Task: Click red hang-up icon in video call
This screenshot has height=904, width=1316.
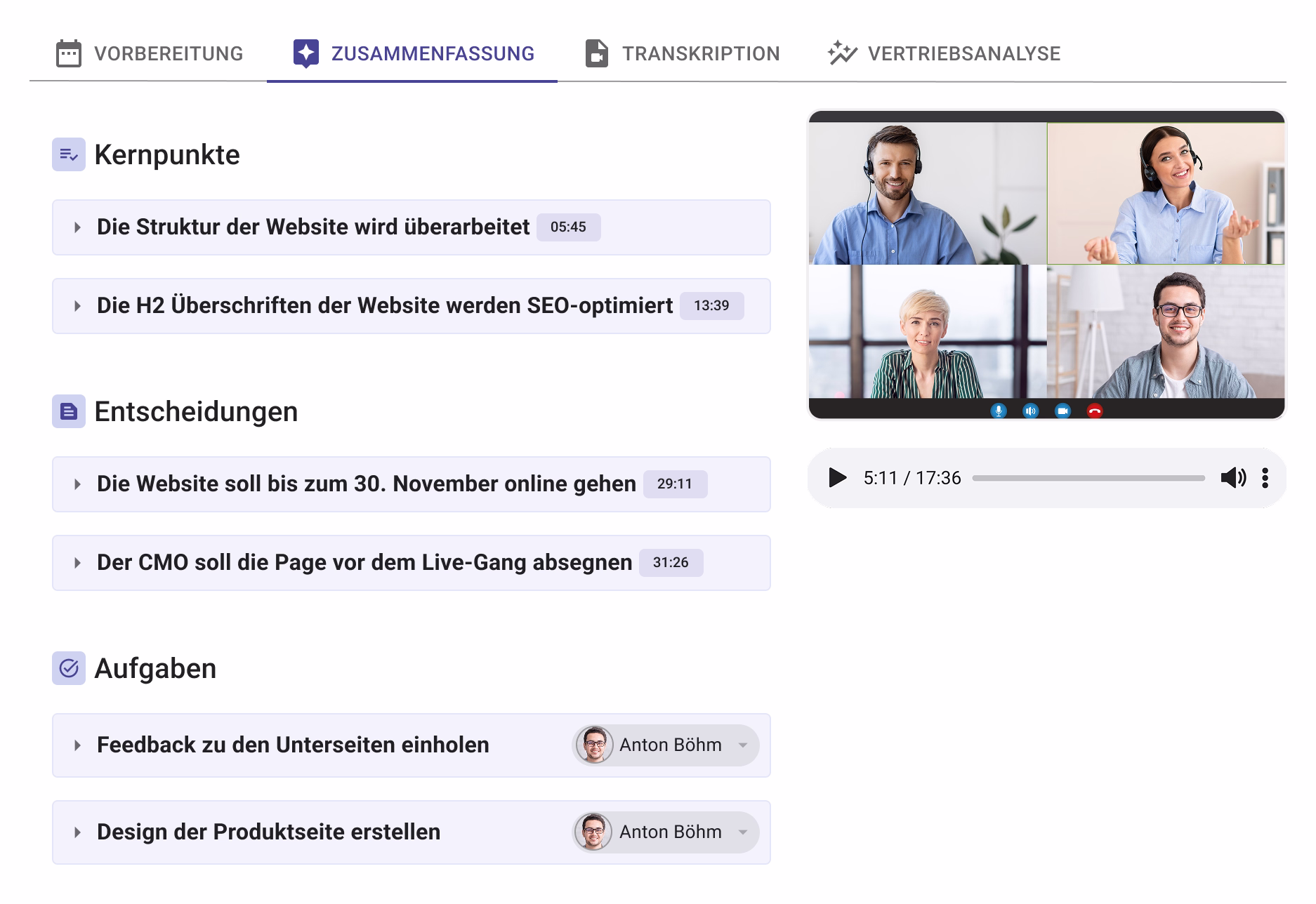Action: click(1094, 411)
